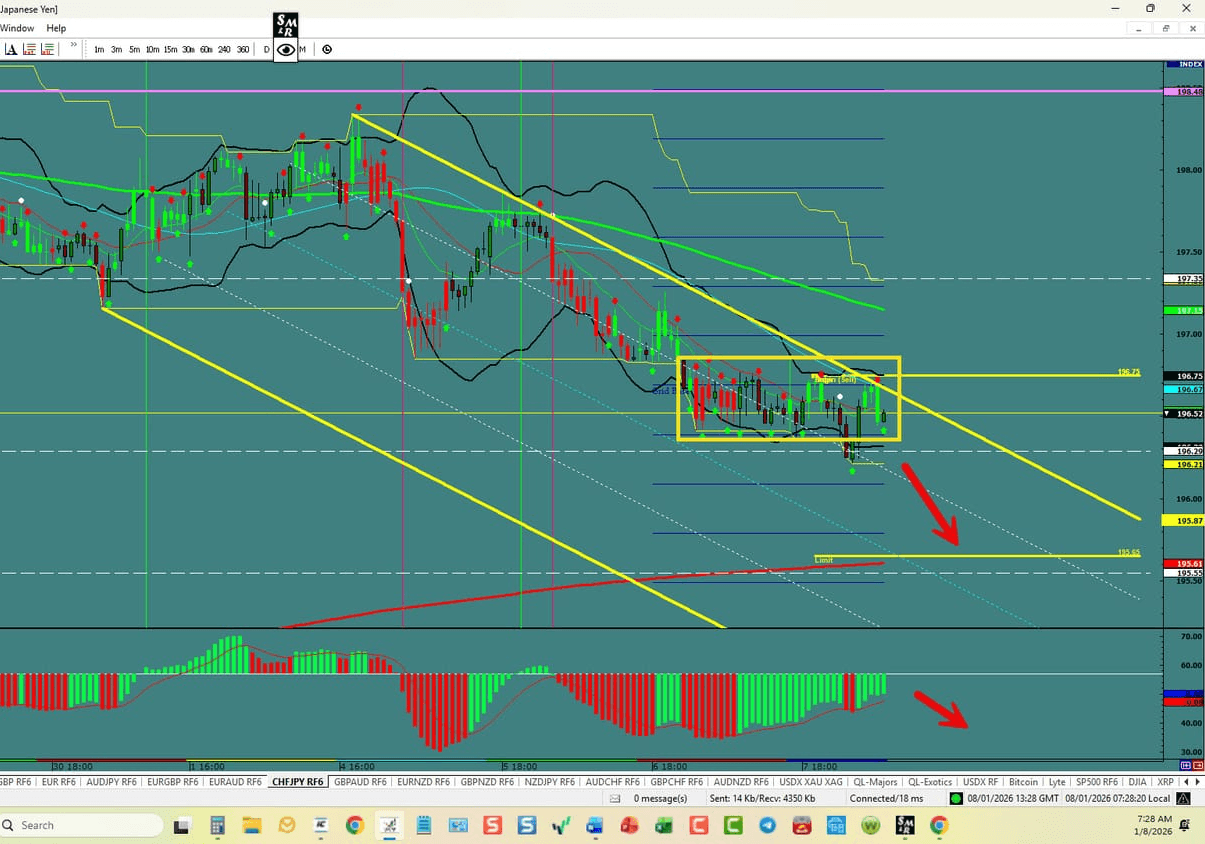Image resolution: width=1205 pixels, height=844 pixels.
Task: Open Chrome from the taskbar
Action: point(354,826)
